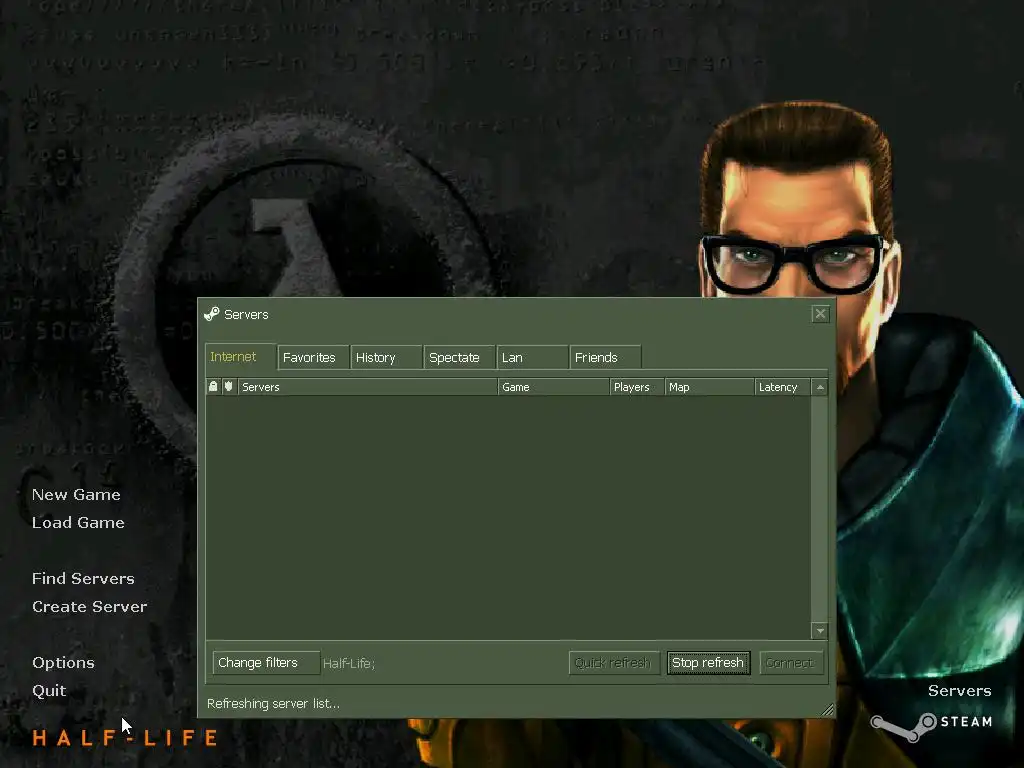Open Load Game from main menu

coord(78,523)
